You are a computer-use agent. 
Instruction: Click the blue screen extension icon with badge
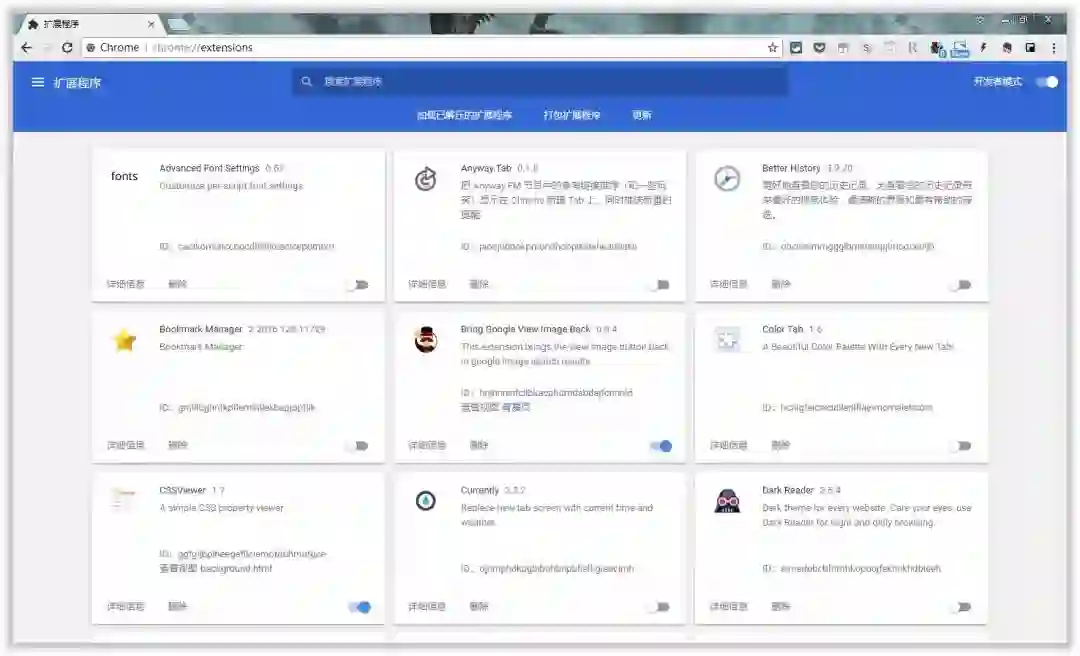click(x=960, y=48)
